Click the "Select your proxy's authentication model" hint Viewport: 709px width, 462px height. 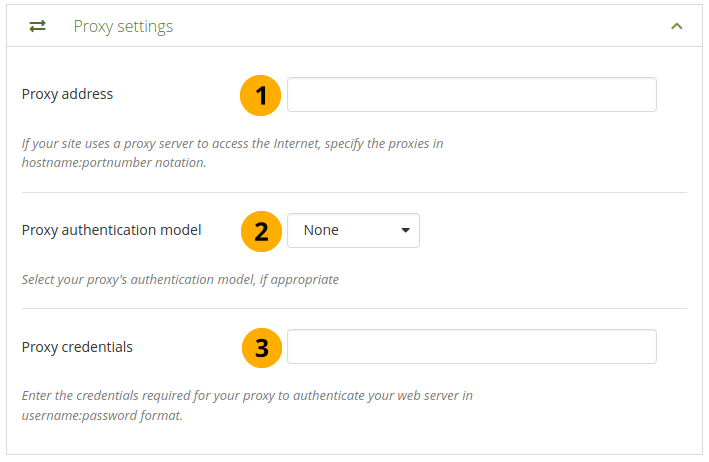[x=180, y=280]
